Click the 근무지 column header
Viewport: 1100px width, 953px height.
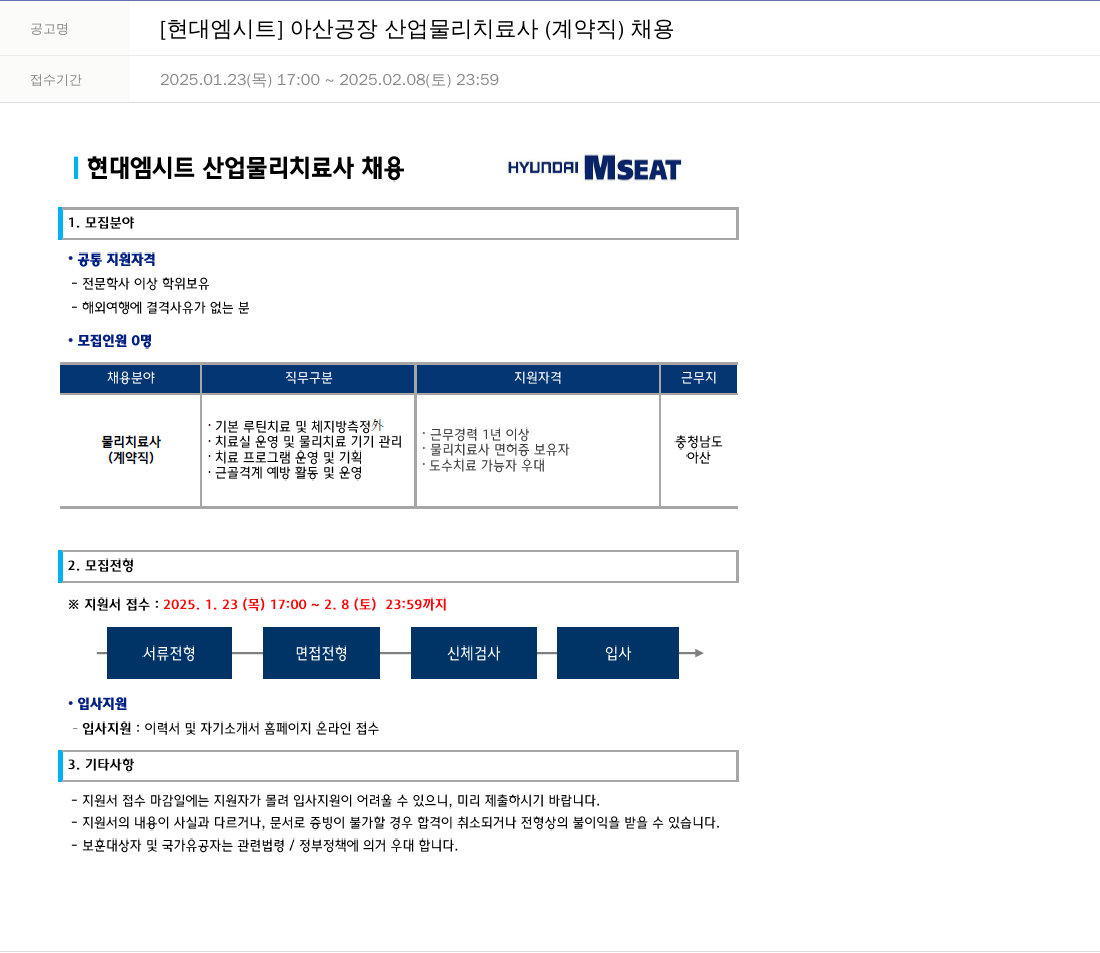pos(699,378)
